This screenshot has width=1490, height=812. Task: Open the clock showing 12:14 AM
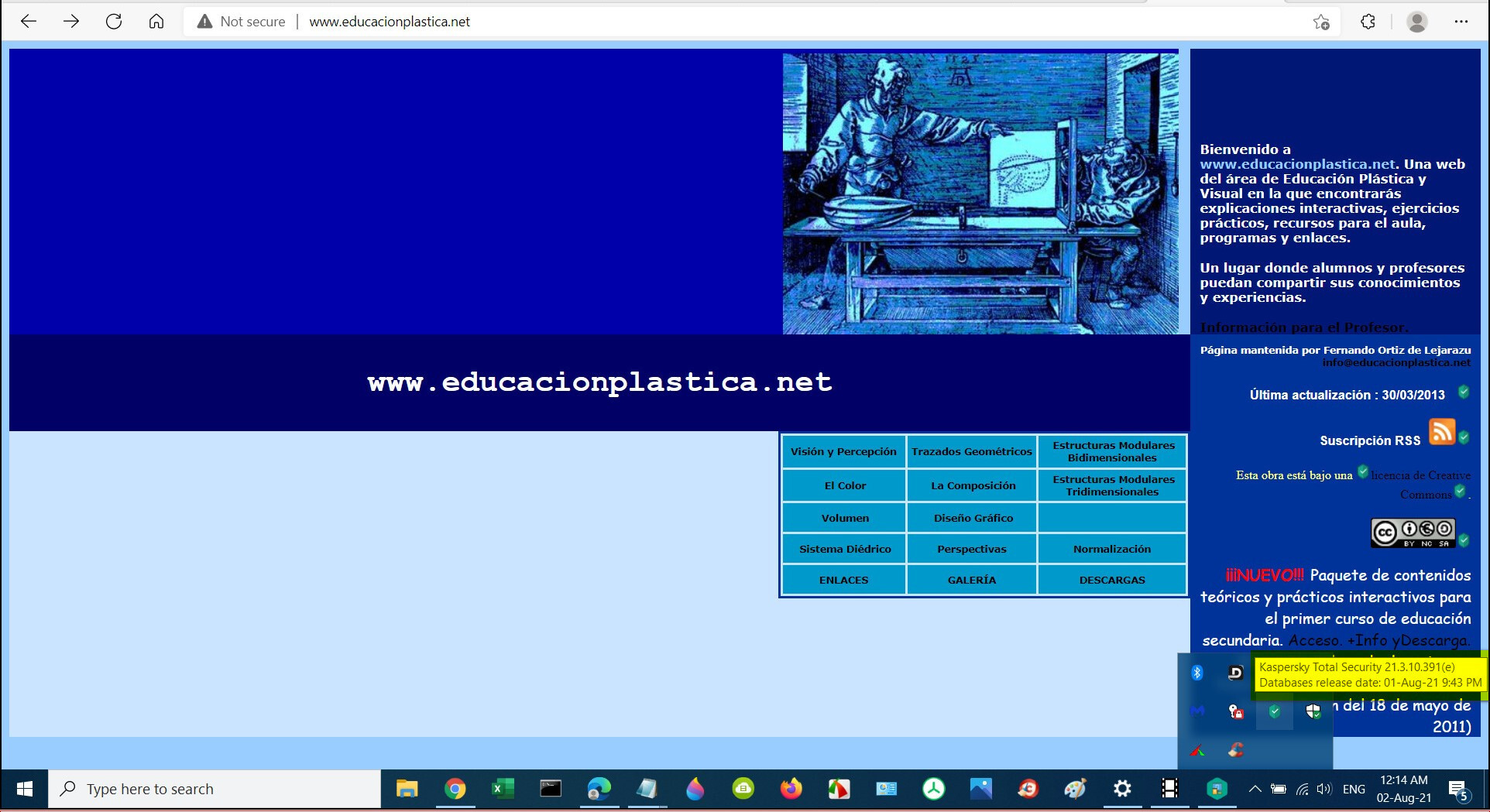click(x=1404, y=789)
